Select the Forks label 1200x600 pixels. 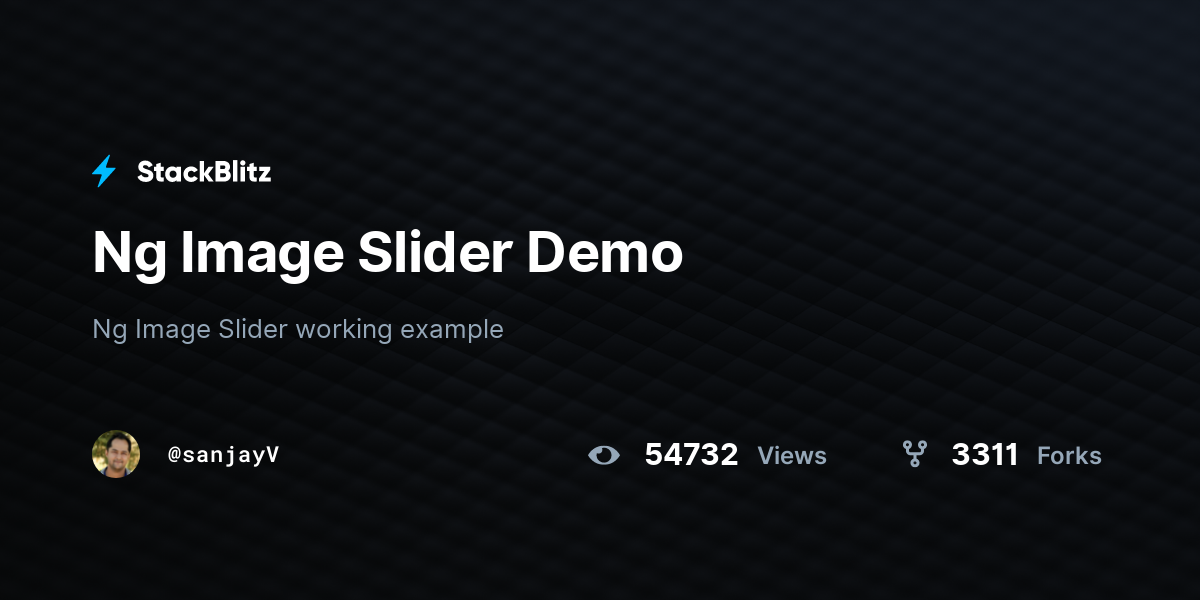(1069, 456)
